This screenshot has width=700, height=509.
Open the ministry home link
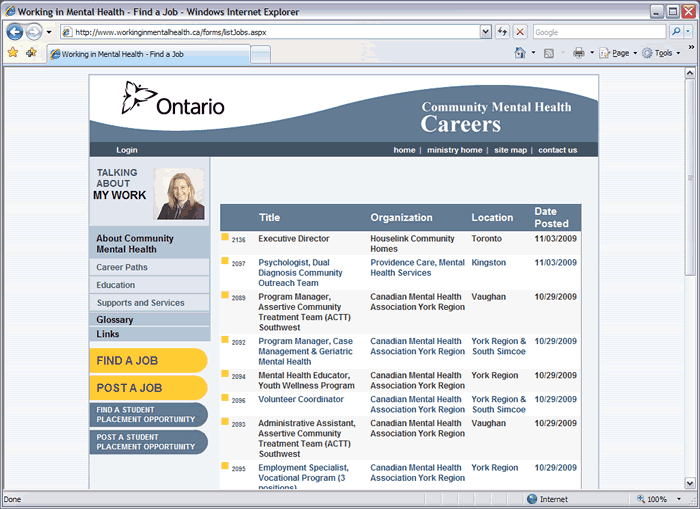(454, 150)
